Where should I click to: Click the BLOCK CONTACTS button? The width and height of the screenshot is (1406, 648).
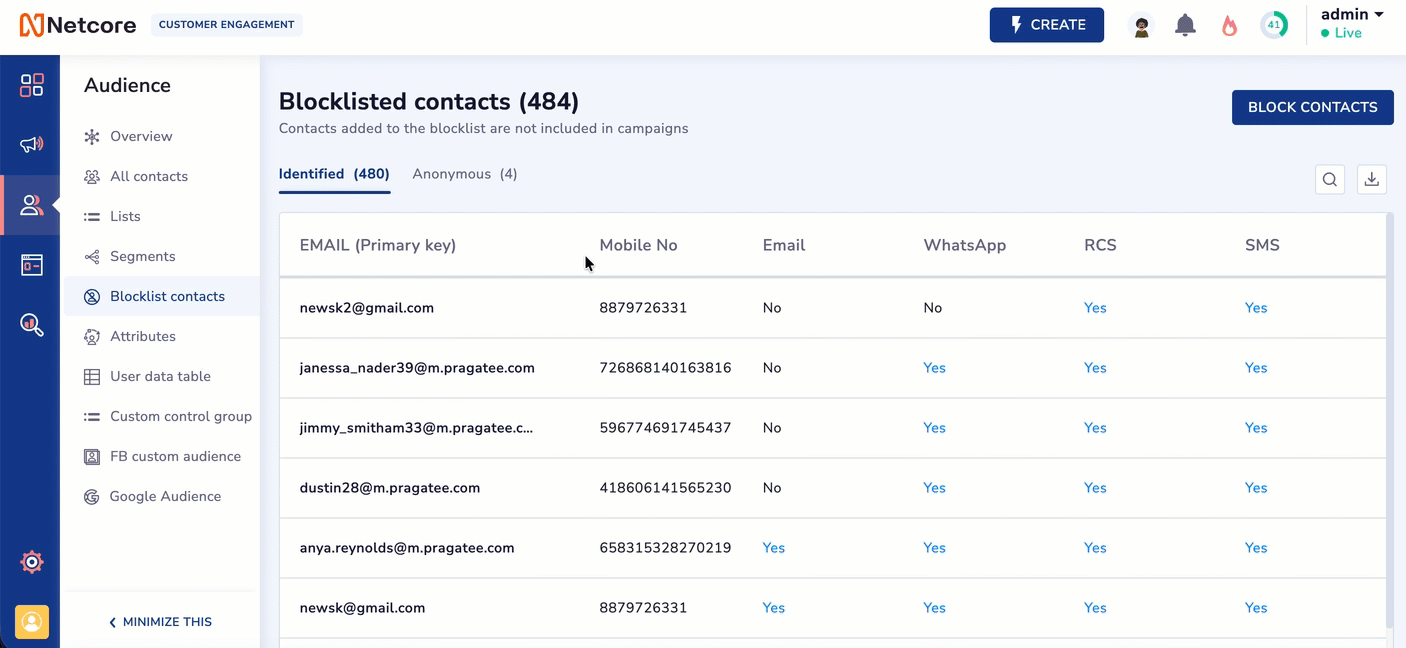point(1313,107)
